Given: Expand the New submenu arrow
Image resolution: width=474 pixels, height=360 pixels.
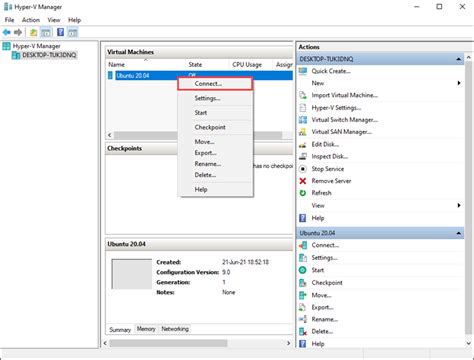Looking at the screenshot, I should tap(459, 83).
